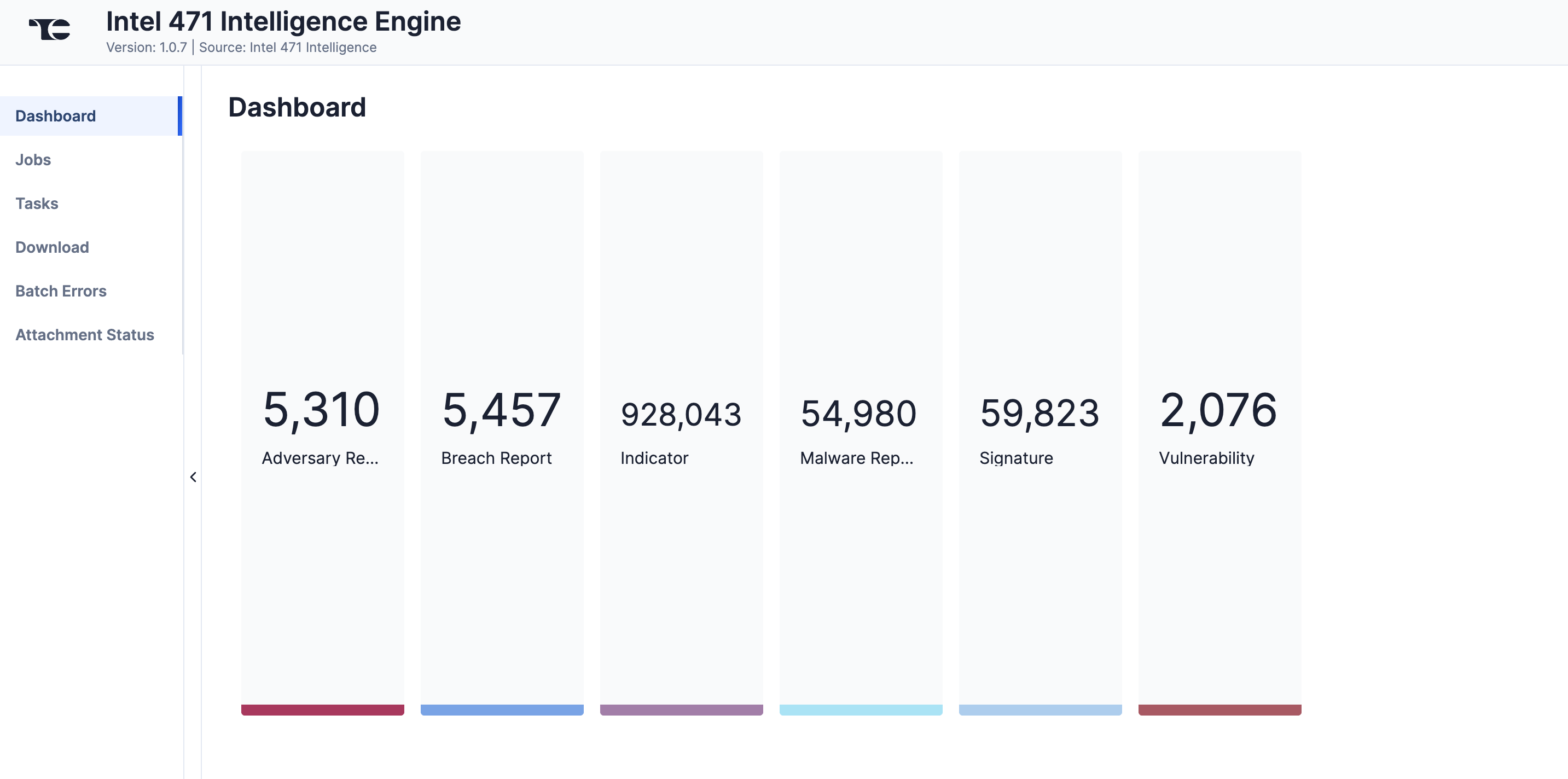Viewport: 1568px width, 779px height.
Task: Click the Signature count 59,823
Action: click(x=1039, y=414)
